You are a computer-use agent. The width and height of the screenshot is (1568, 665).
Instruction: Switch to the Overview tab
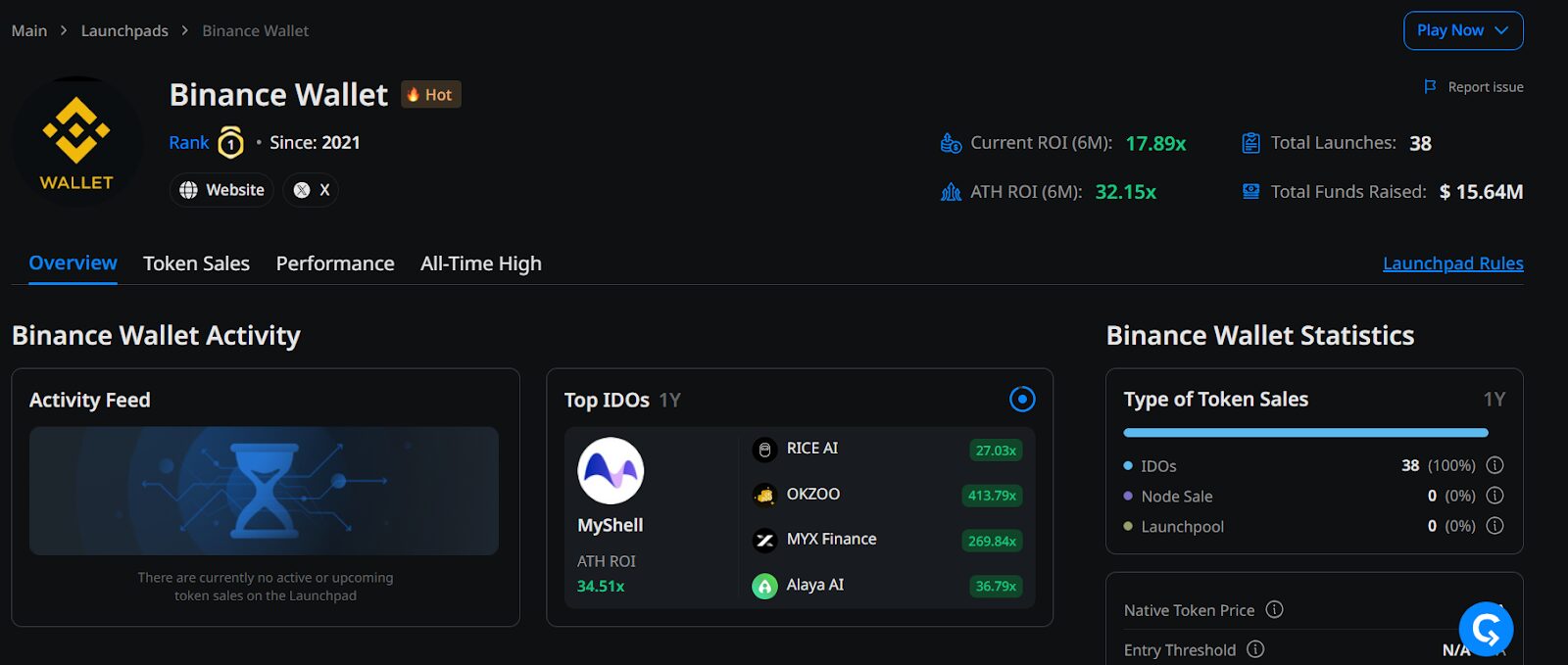[x=73, y=263]
